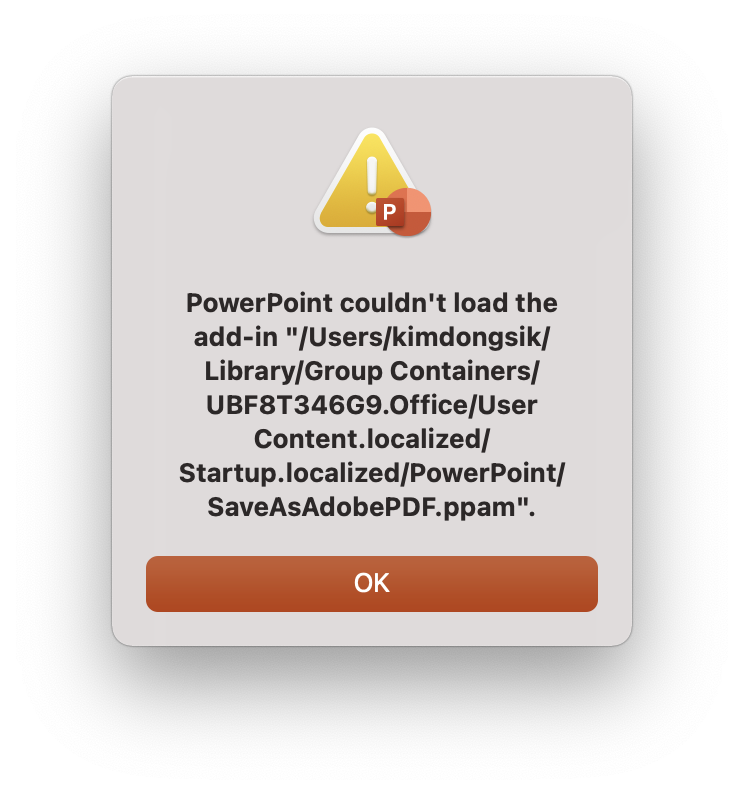This screenshot has height=794, width=744.
Task: Click the "Library/Group Containers/" text line
Action: [x=372, y=371]
